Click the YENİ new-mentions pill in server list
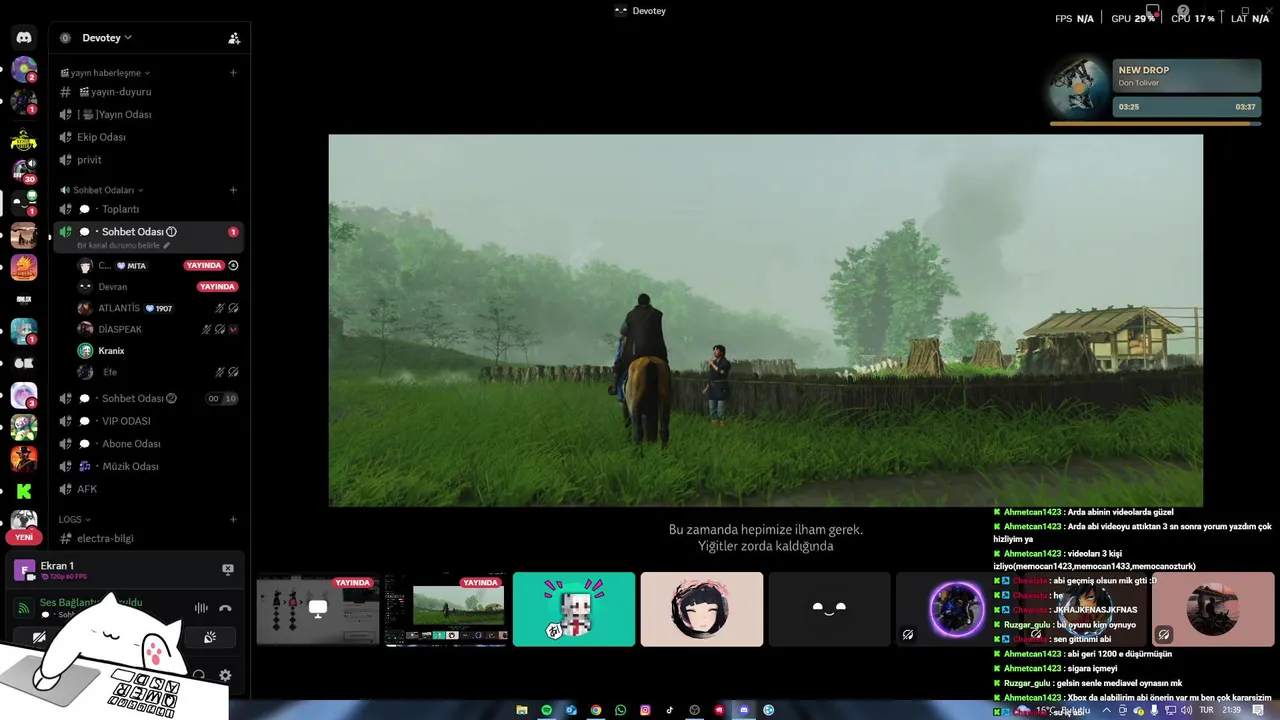This screenshot has height=720, width=1280. (24, 537)
